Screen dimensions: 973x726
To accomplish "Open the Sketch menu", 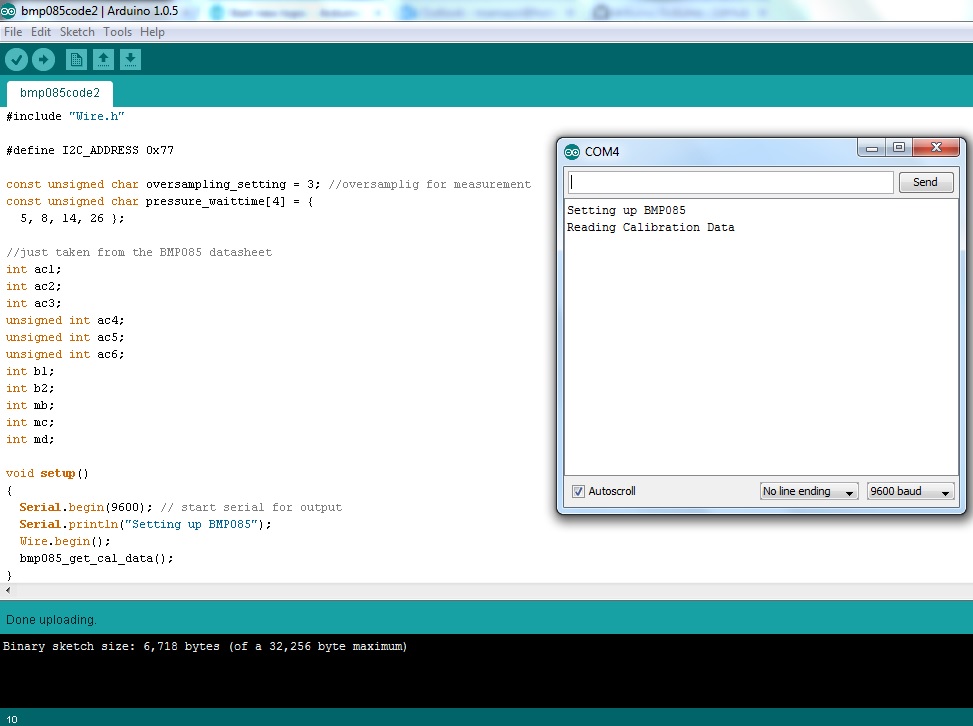I will coord(77,32).
